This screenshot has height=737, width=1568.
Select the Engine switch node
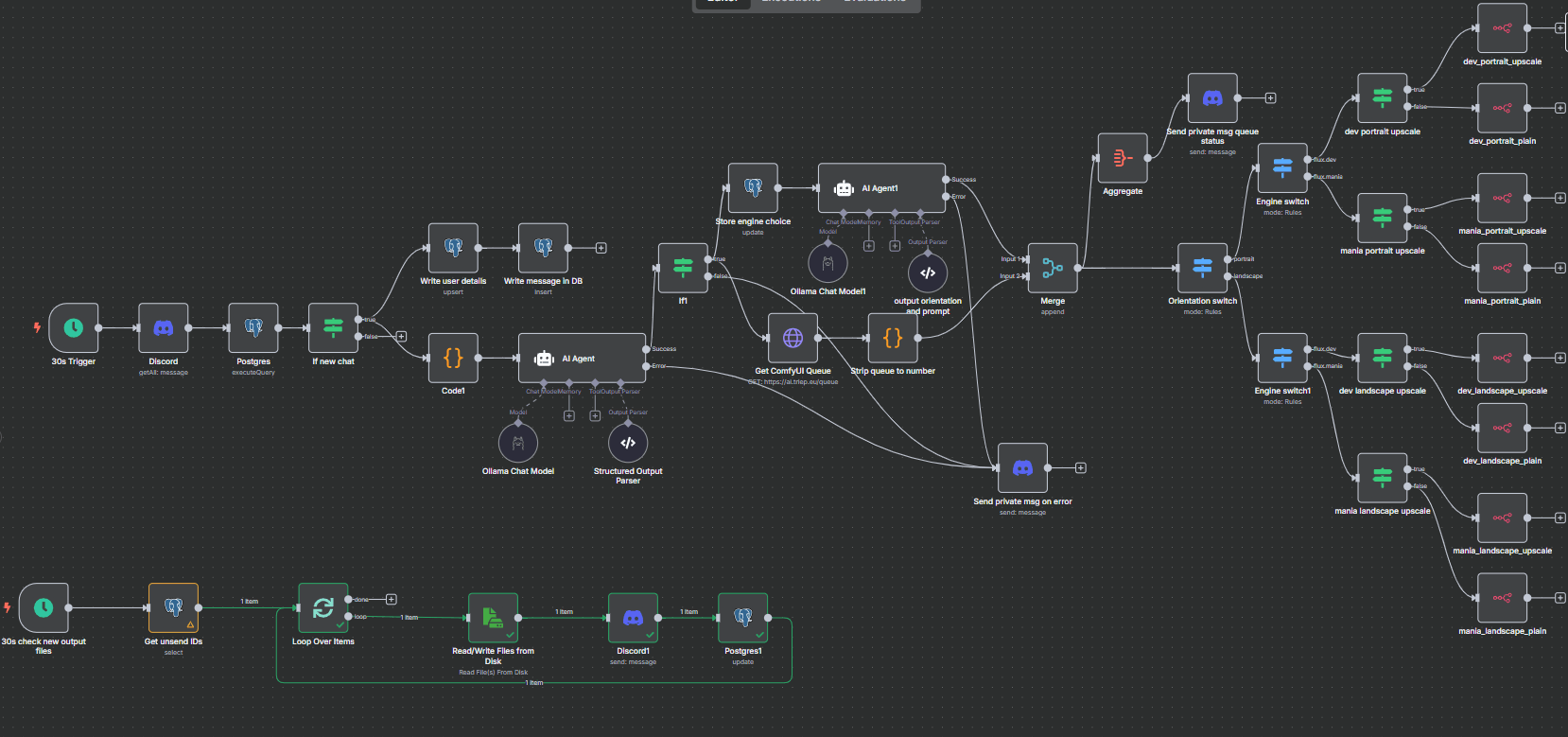1282,168
